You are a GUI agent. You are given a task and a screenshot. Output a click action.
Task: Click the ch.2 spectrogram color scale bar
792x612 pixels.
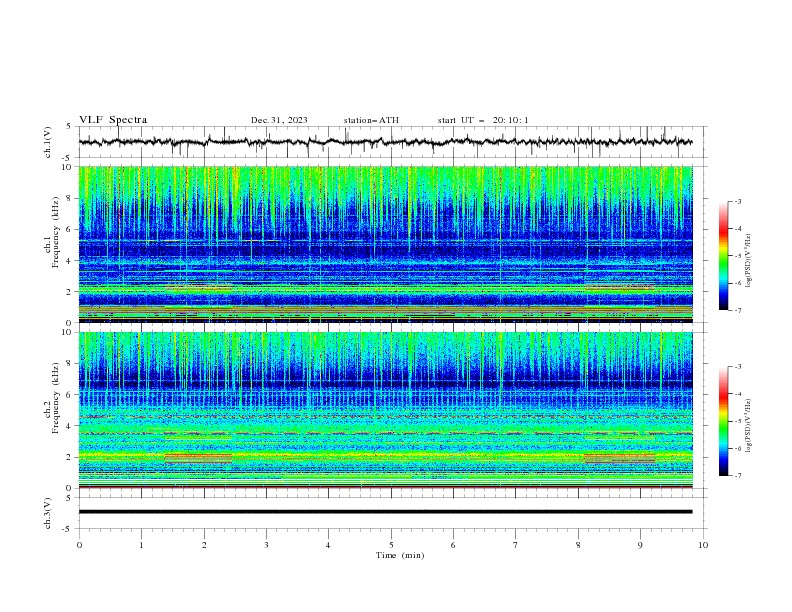[x=723, y=421]
